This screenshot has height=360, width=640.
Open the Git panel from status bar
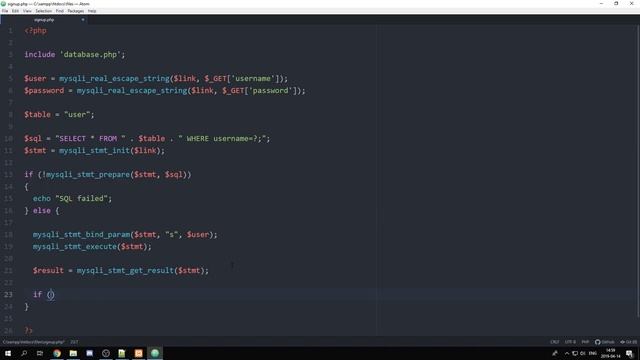(629, 342)
